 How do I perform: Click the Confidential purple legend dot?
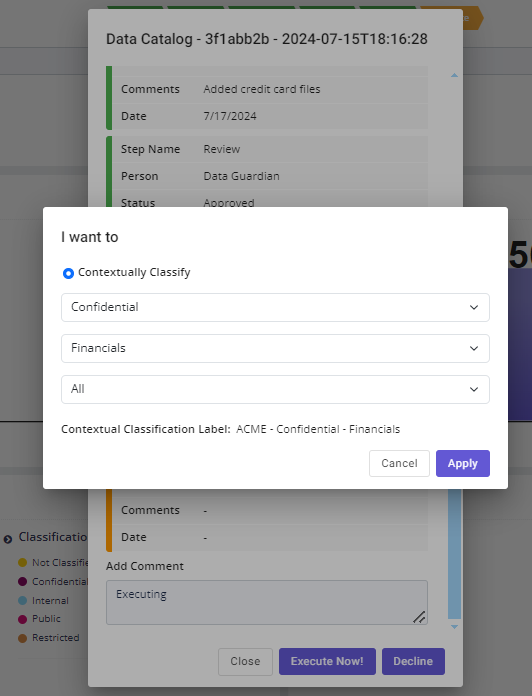coord(22,581)
